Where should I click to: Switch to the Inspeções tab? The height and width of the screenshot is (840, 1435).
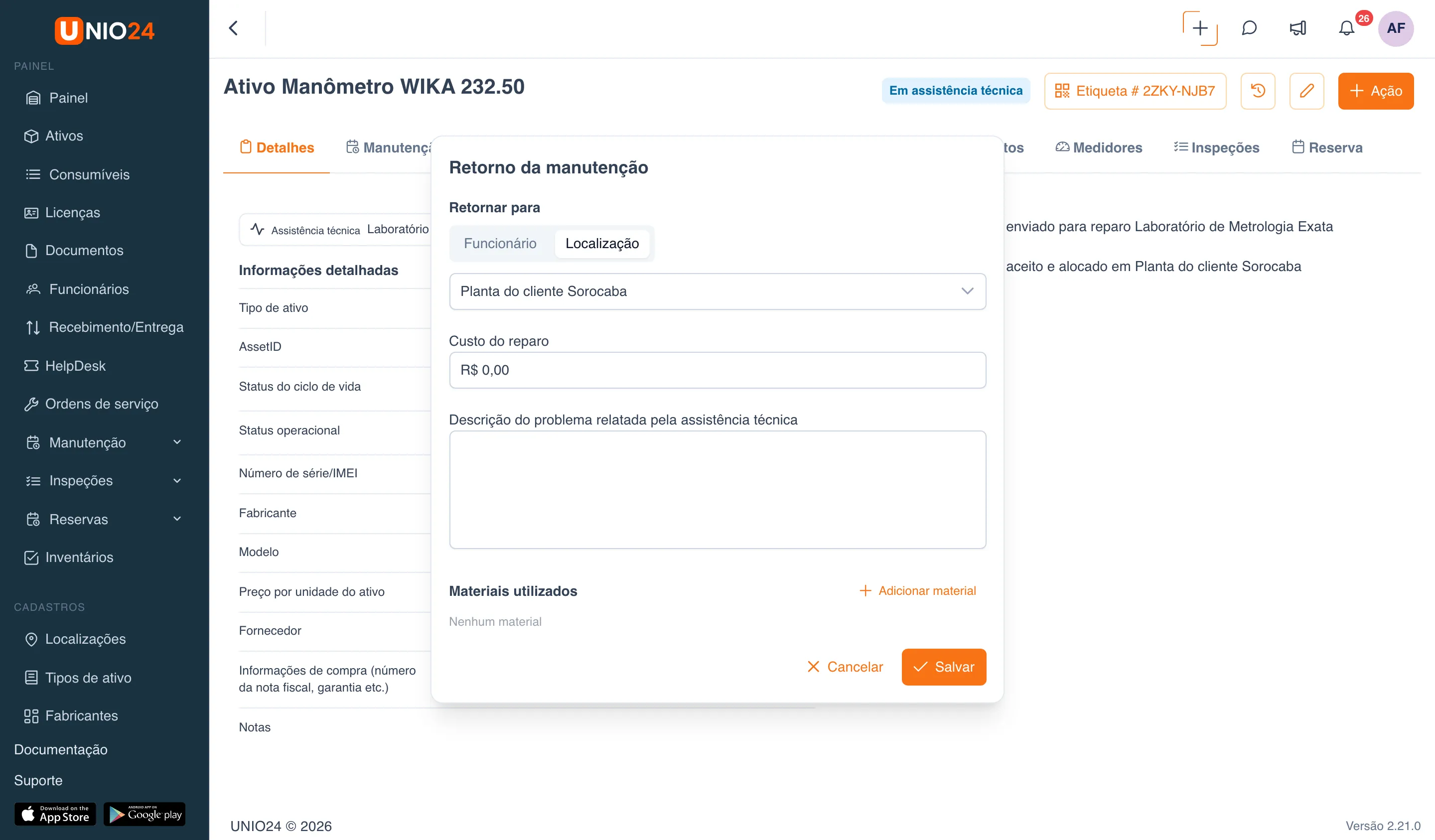pos(1216,147)
